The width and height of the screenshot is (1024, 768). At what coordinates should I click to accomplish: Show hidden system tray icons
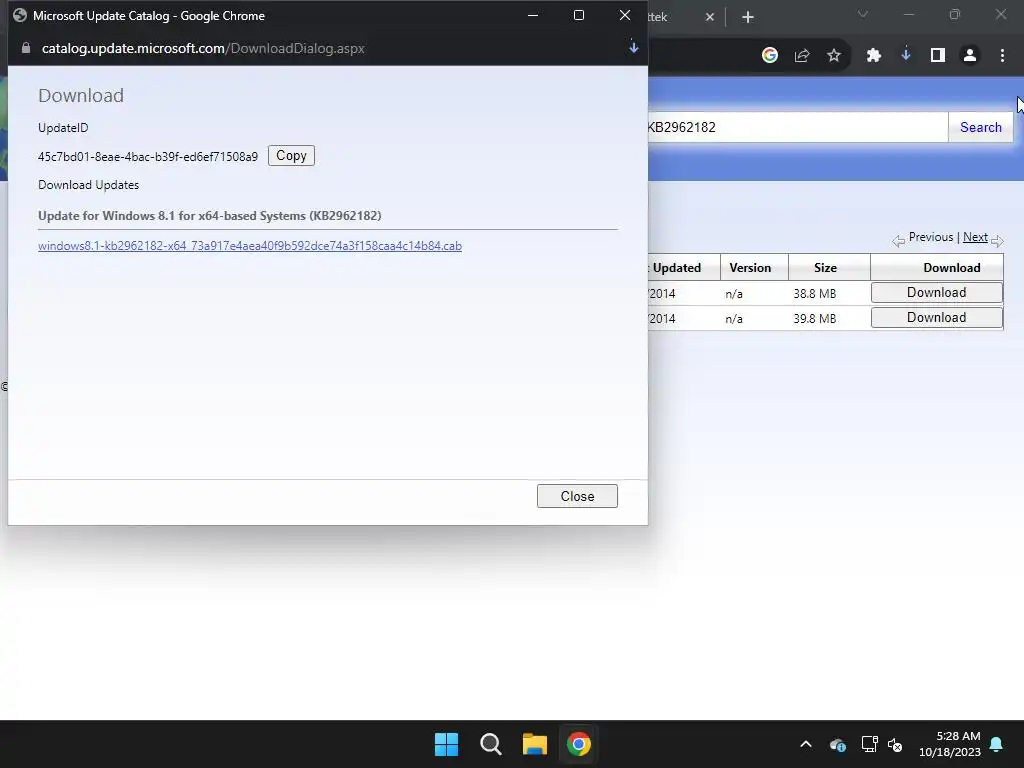click(806, 744)
